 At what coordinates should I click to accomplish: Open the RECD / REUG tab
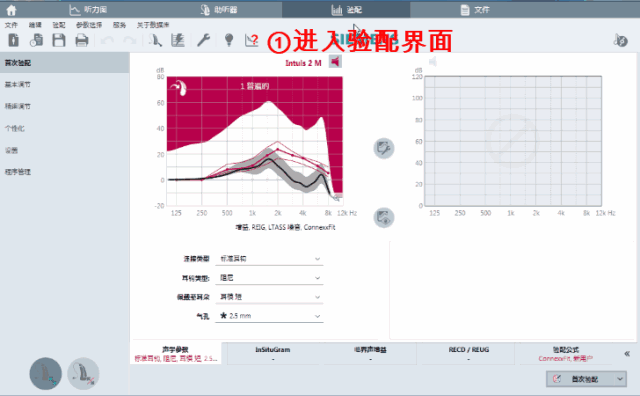click(469, 354)
